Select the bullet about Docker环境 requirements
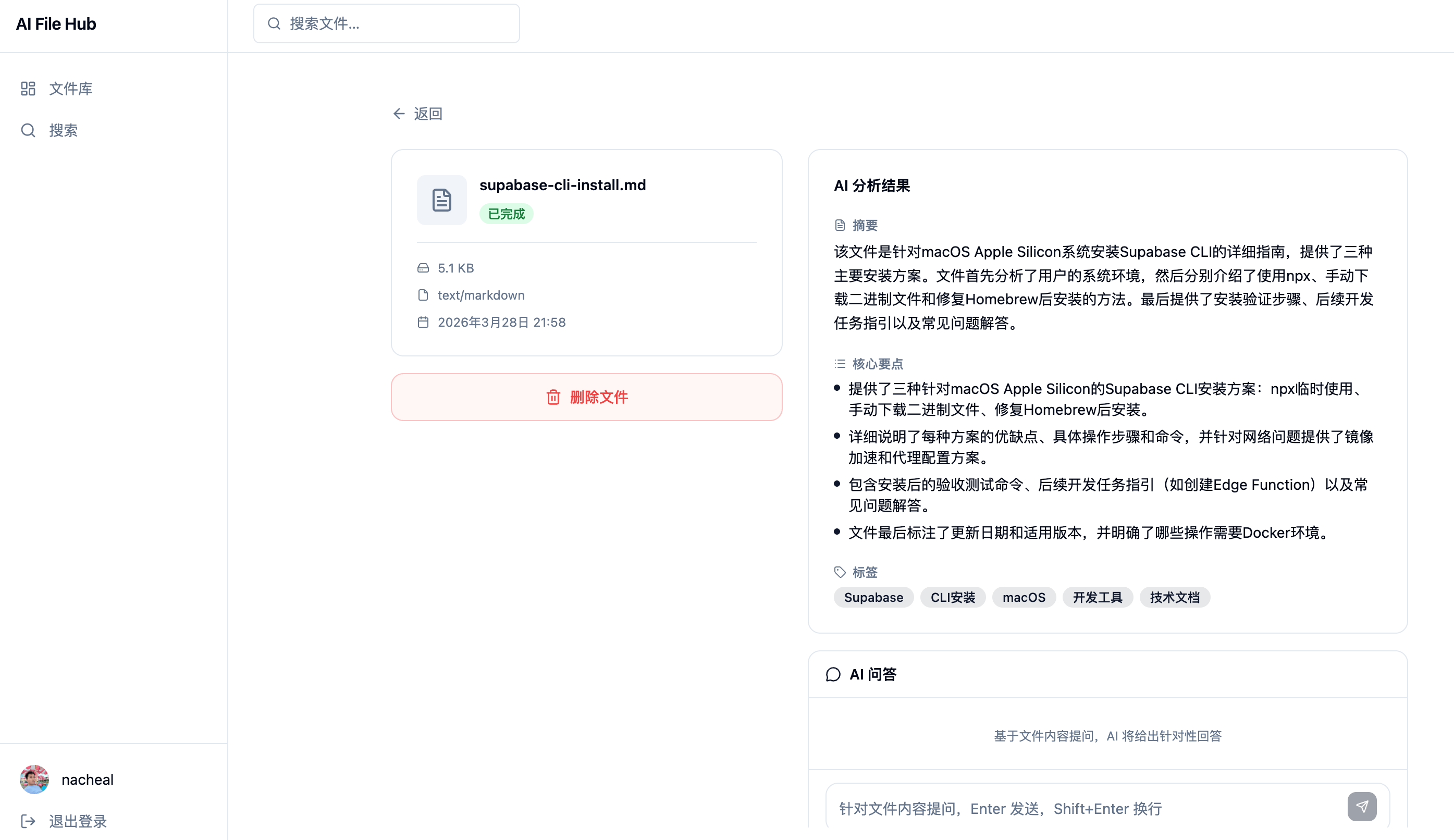The height and width of the screenshot is (840, 1454). pyautogui.click(x=1088, y=533)
